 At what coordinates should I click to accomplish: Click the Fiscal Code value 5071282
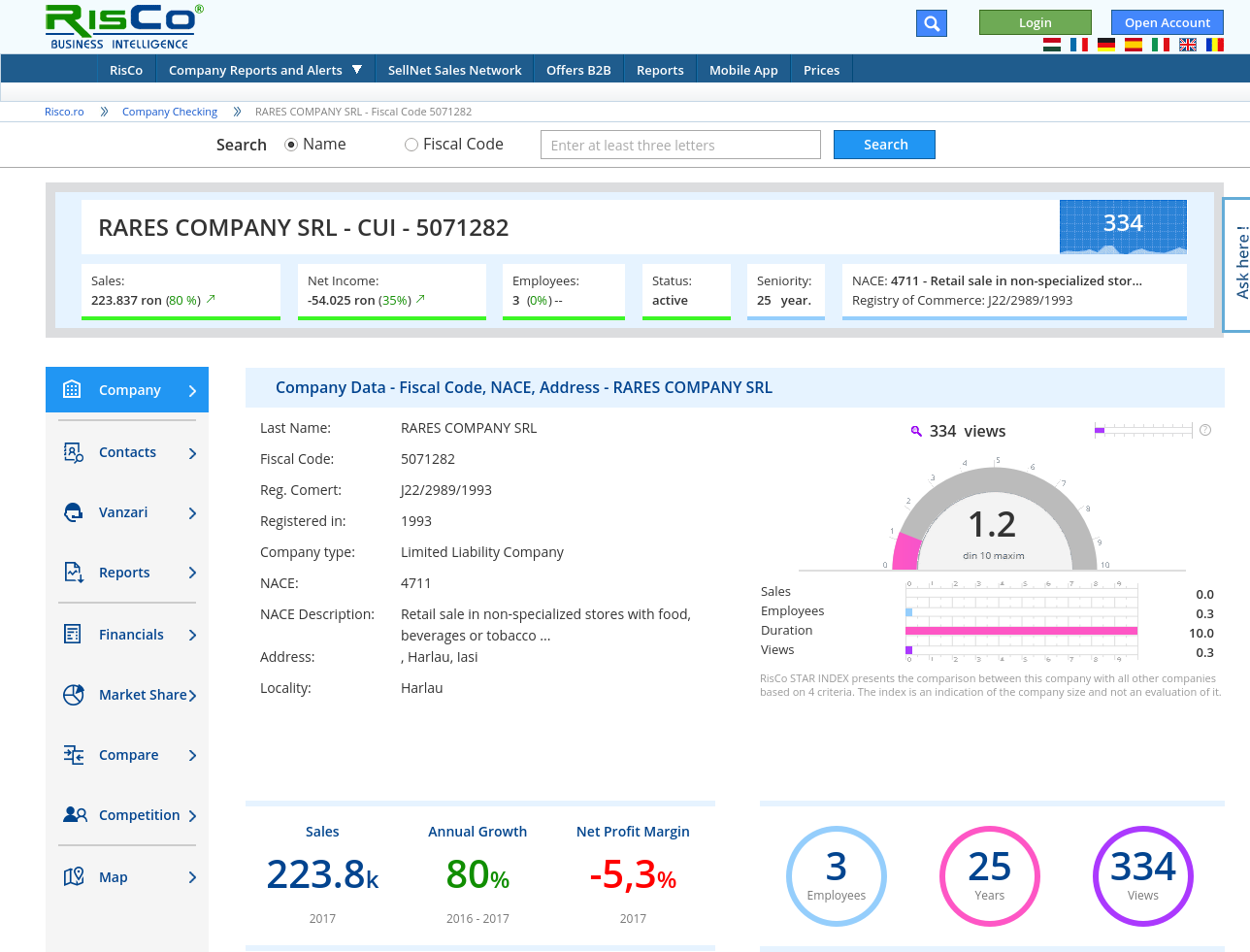pyautogui.click(x=428, y=459)
